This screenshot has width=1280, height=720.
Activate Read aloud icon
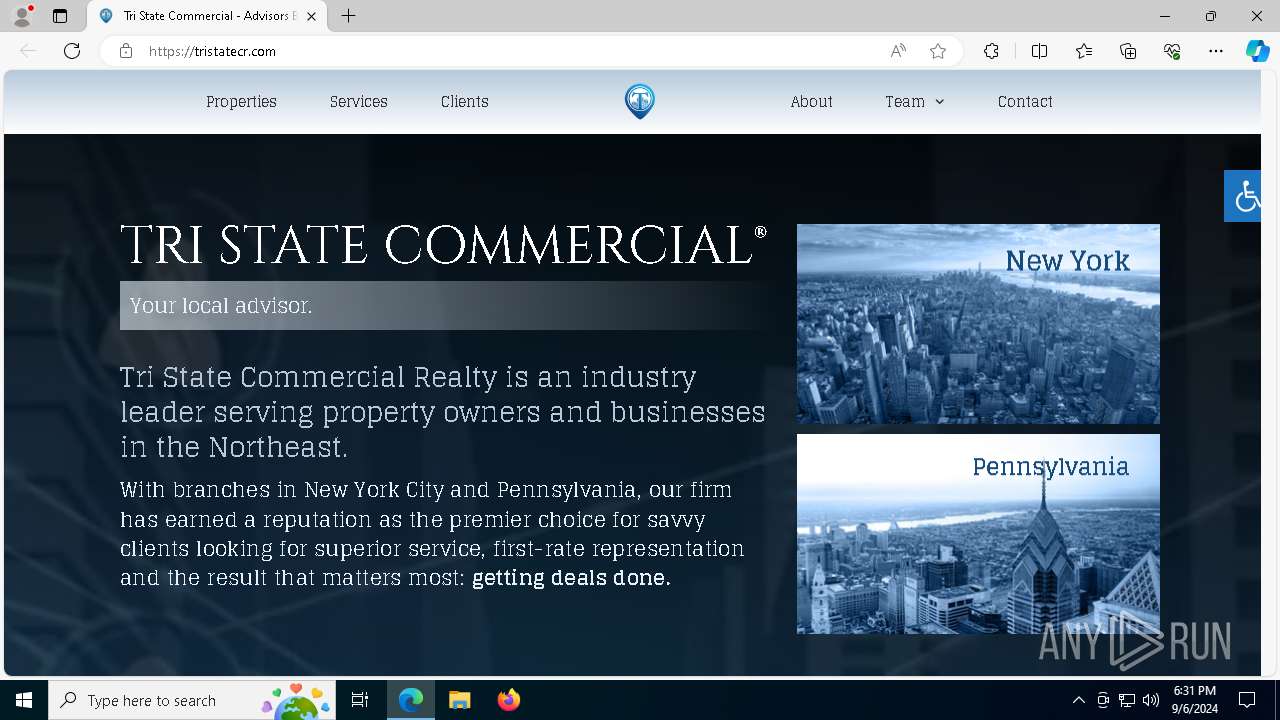(898, 51)
